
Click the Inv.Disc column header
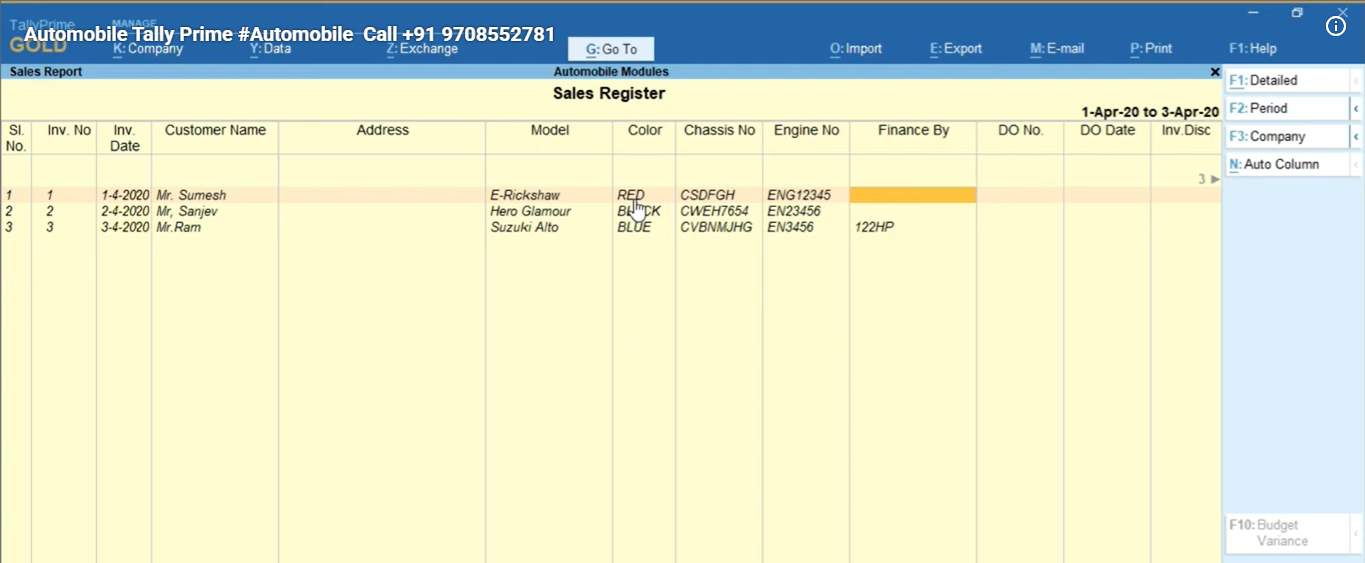click(1185, 130)
